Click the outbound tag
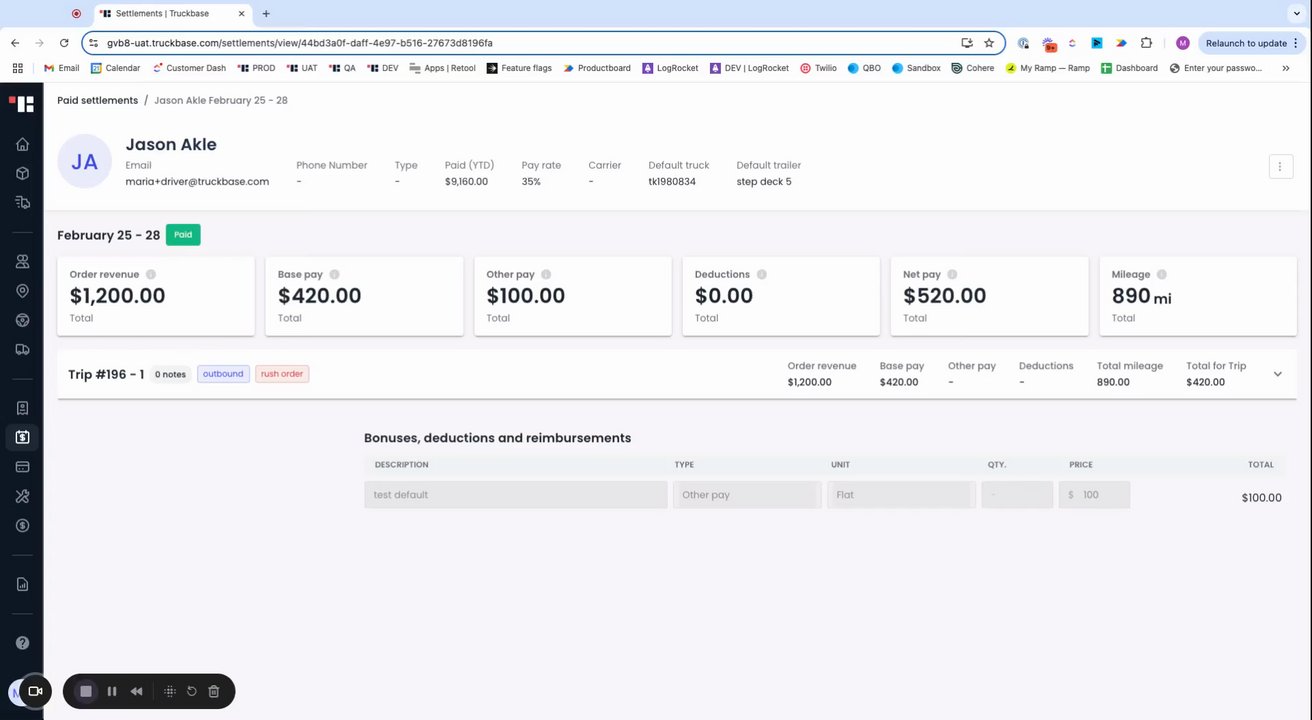 tap(223, 374)
